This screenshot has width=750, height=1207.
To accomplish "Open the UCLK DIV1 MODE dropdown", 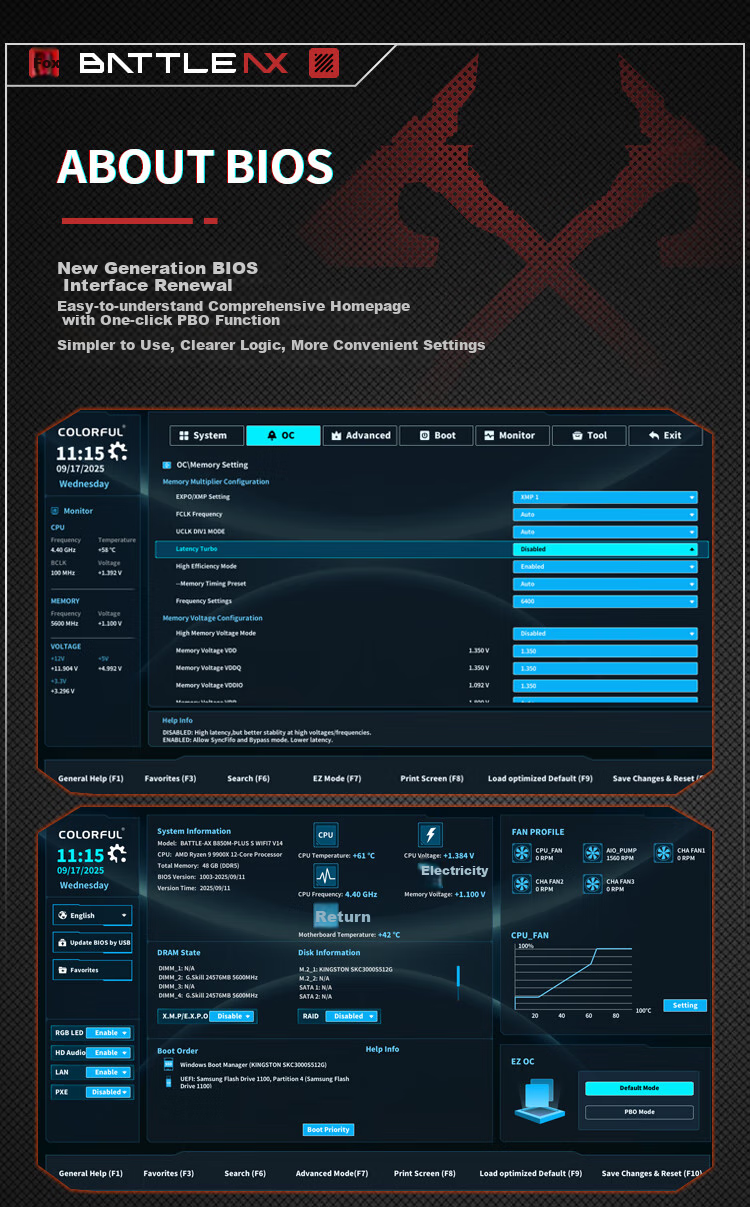I will point(605,532).
